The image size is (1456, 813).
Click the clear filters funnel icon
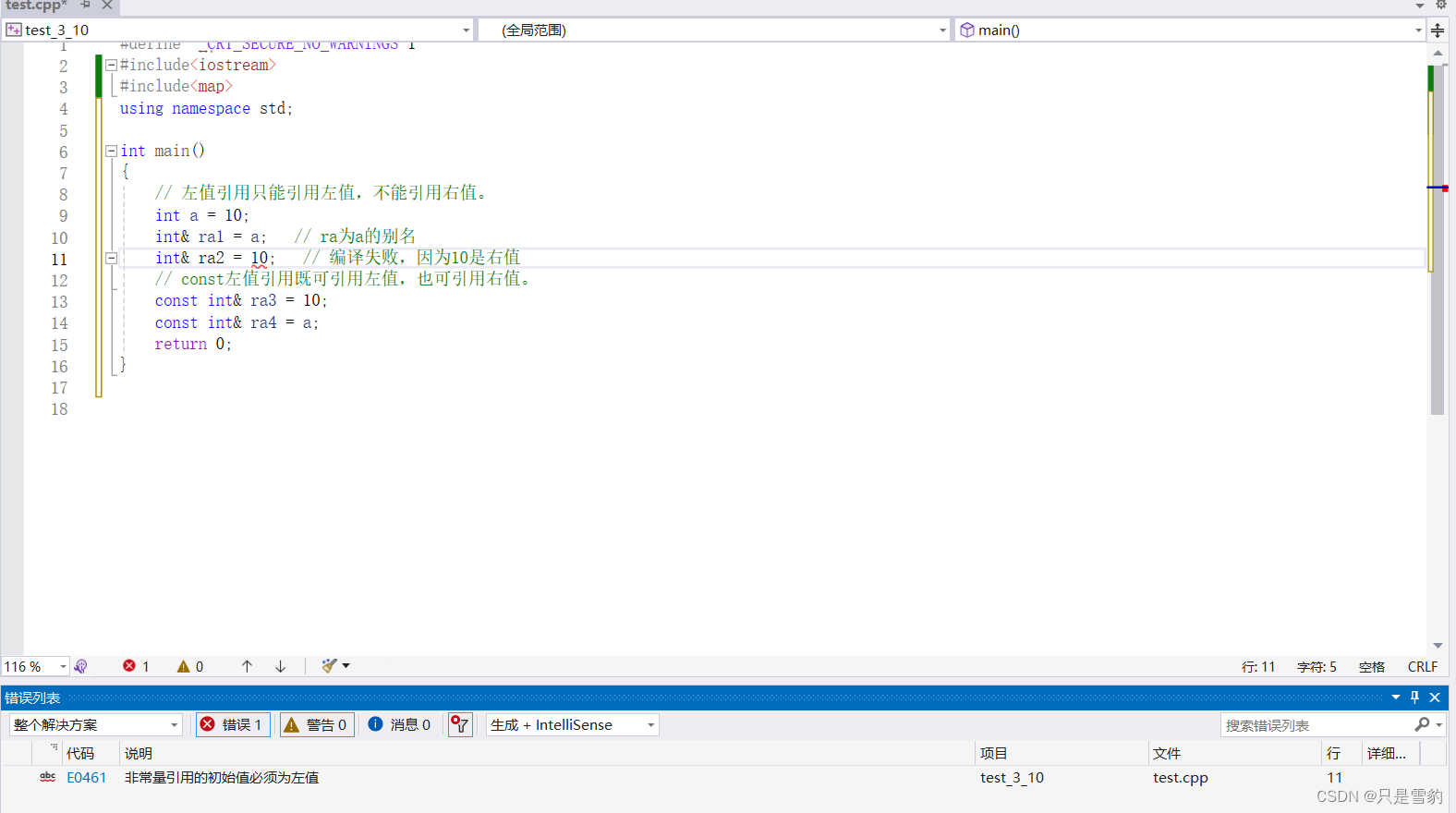pyautogui.click(x=460, y=725)
